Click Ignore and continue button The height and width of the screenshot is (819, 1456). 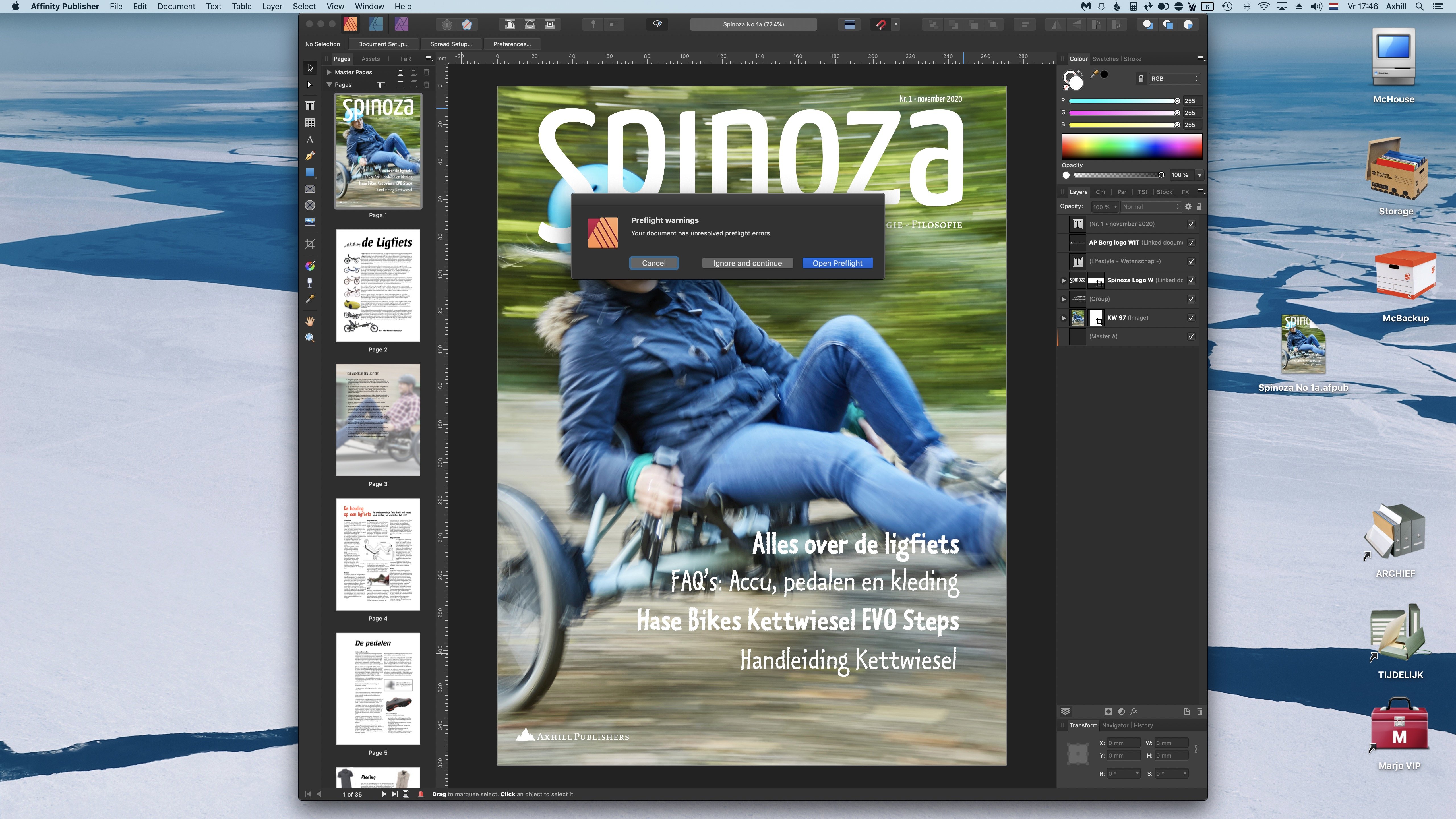747,263
